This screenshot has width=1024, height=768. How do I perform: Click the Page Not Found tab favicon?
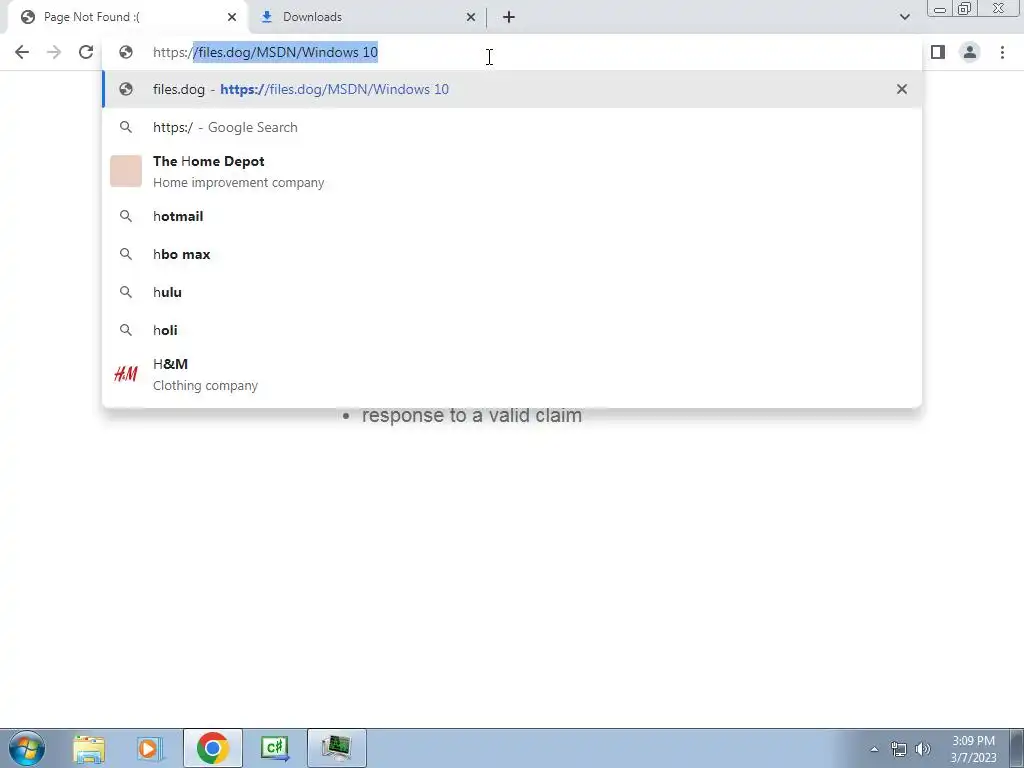[x=27, y=18]
